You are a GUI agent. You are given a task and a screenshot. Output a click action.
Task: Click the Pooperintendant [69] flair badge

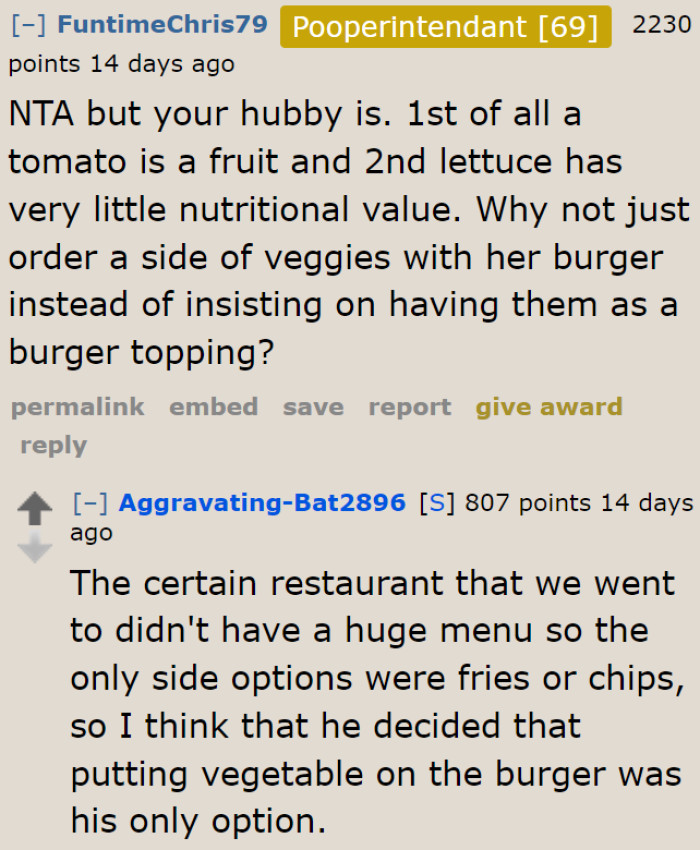pyautogui.click(x=446, y=27)
